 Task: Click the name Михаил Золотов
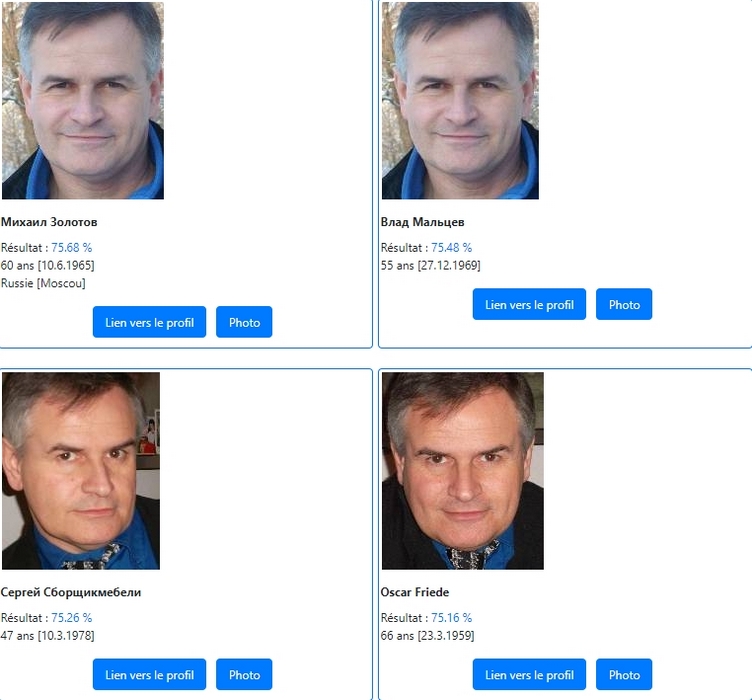coord(49,222)
